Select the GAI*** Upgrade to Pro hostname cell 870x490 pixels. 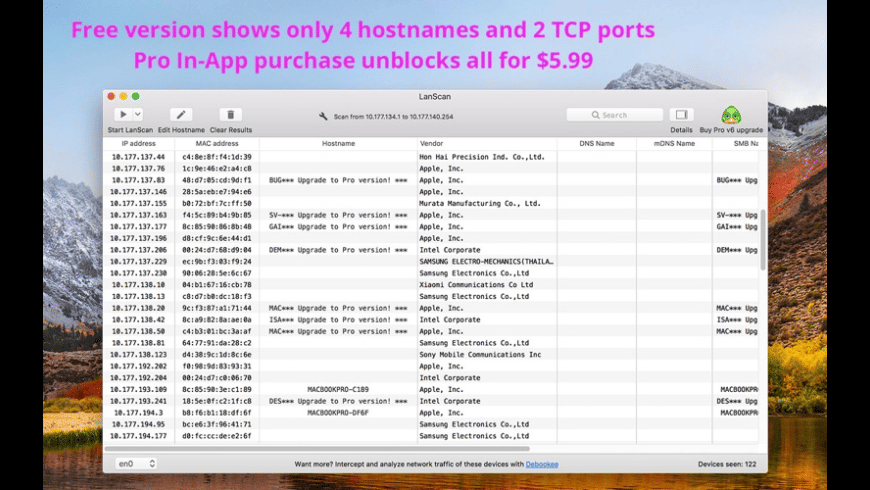[338, 227]
